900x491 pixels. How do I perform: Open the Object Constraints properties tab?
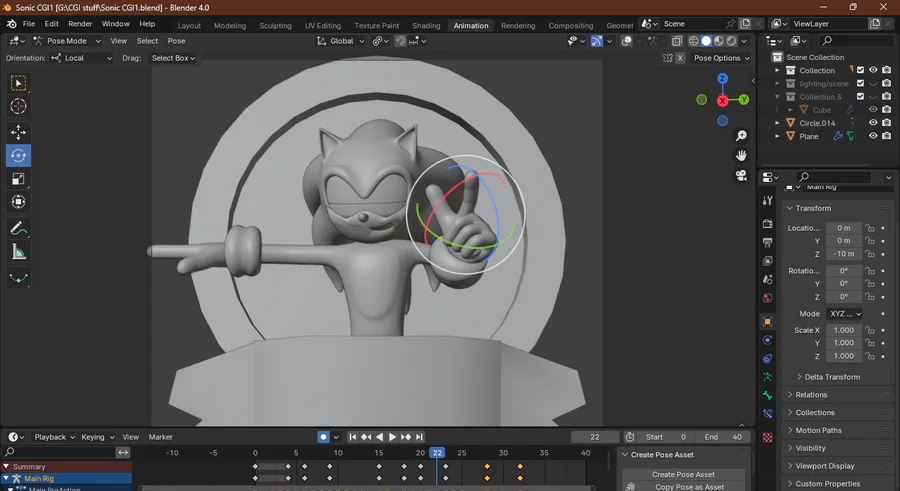(x=767, y=358)
